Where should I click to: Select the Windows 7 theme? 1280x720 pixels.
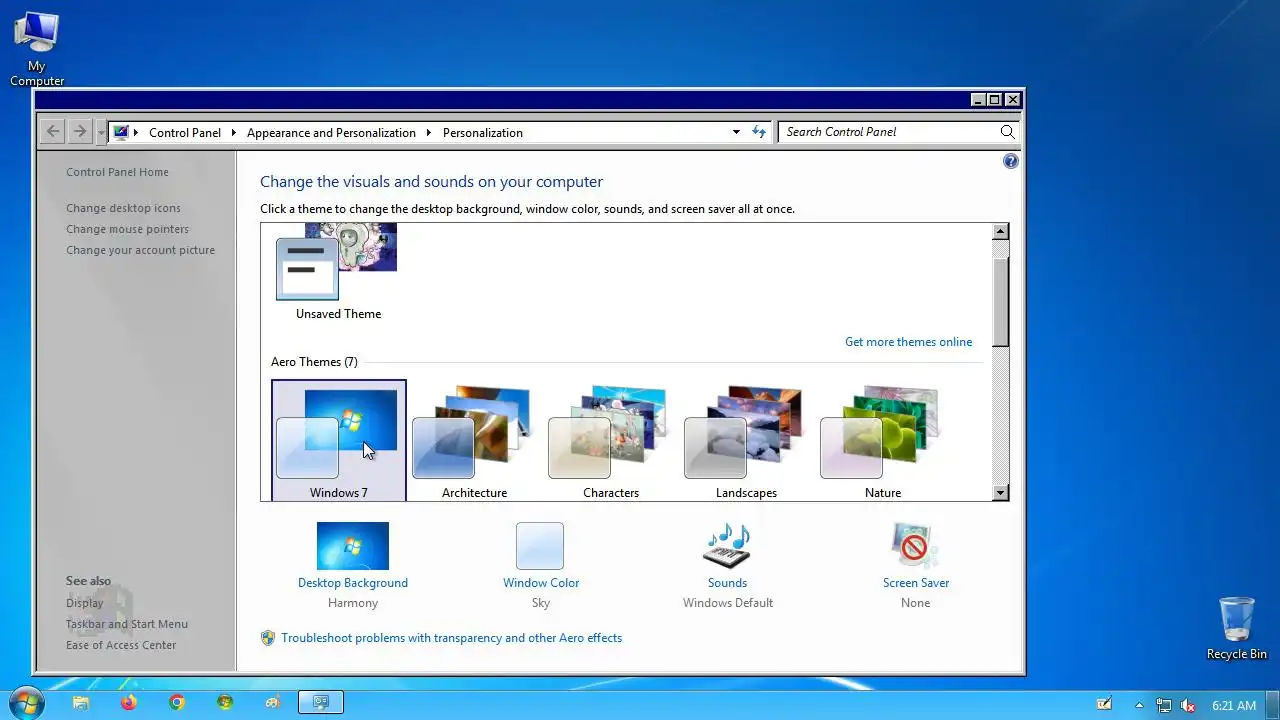[x=339, y=441]
